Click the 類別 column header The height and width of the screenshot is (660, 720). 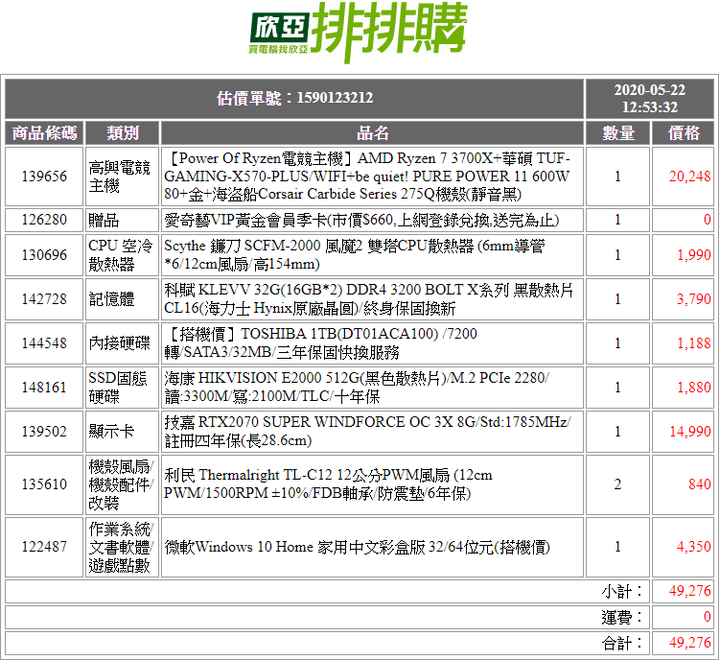coord(122,133)
